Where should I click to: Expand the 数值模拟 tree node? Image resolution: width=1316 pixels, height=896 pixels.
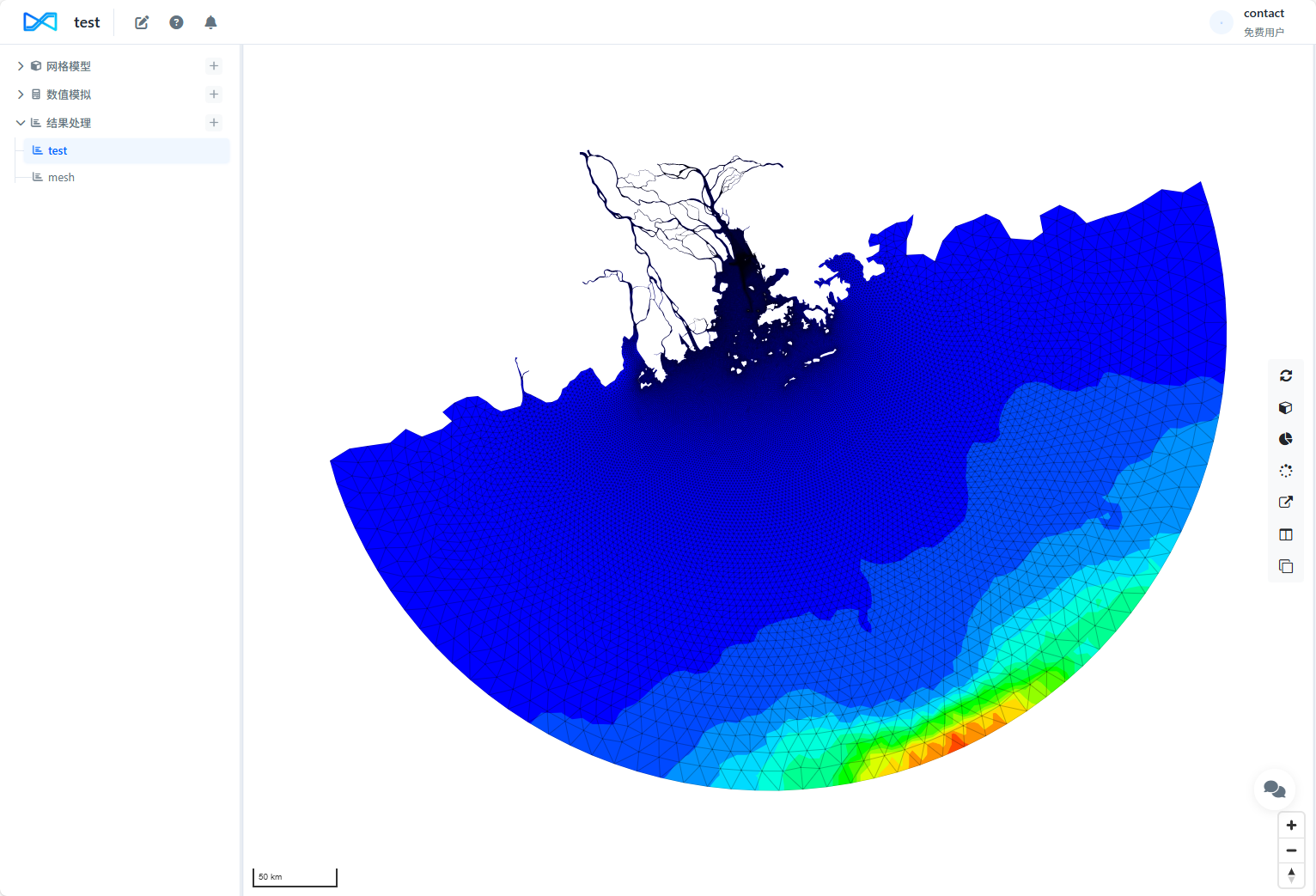(x=21, y=94)
